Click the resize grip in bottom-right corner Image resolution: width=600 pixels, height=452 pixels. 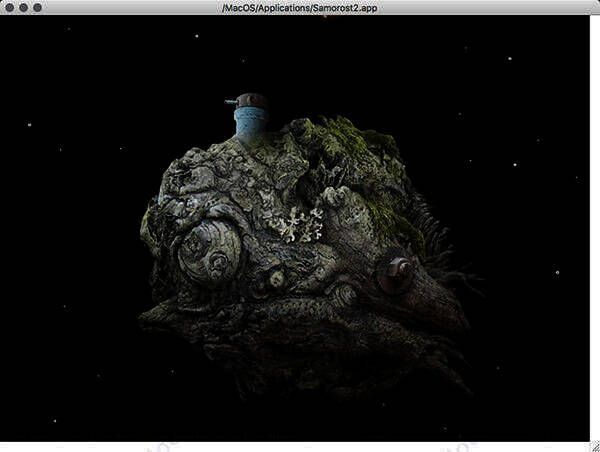tap(593, 445)
